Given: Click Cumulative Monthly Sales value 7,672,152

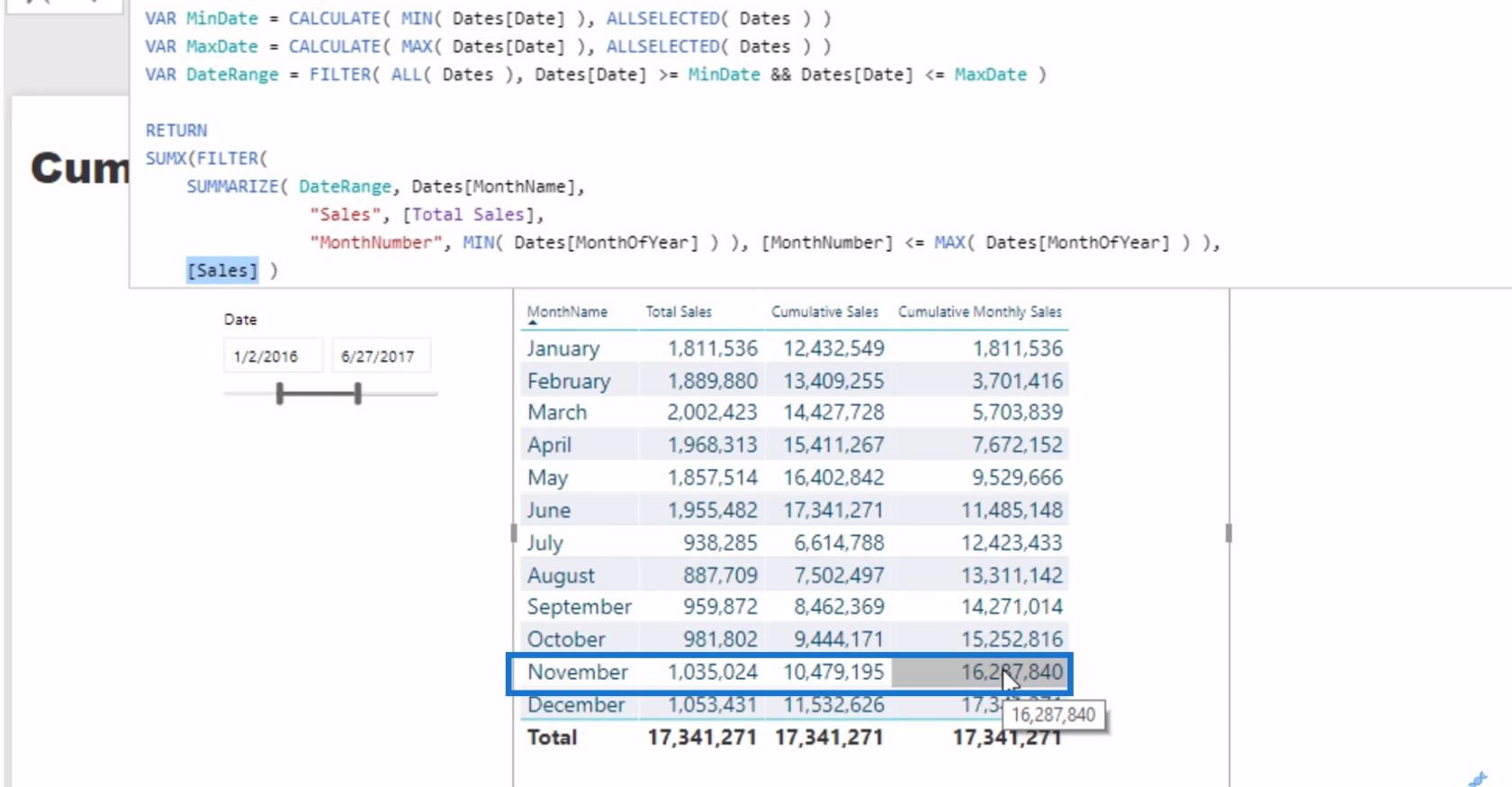Looking at the screenshot, I should [x=1017, y=445].
